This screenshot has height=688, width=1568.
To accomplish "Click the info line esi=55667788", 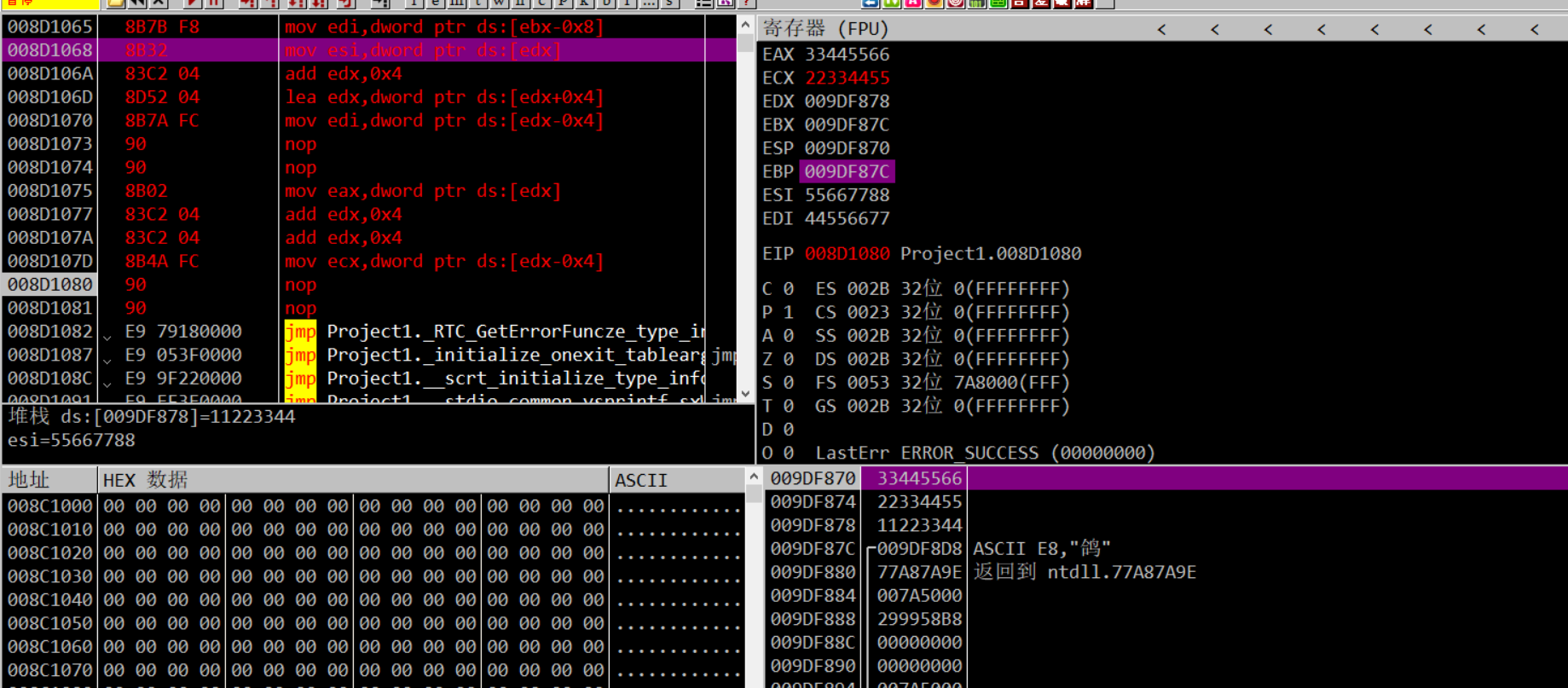I will pyautogui.click(x=72, y=441).
